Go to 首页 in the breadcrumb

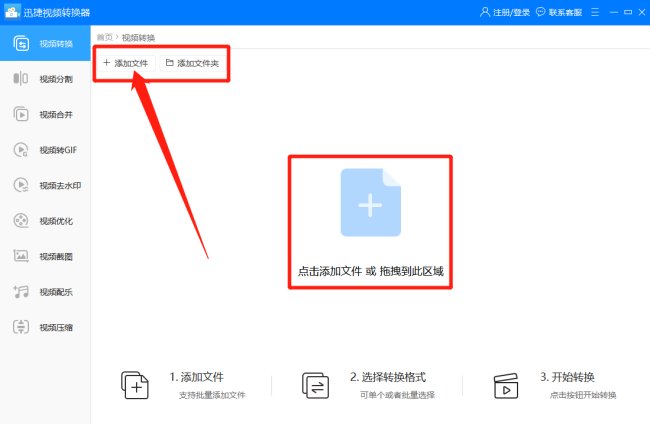click(104, 37)
